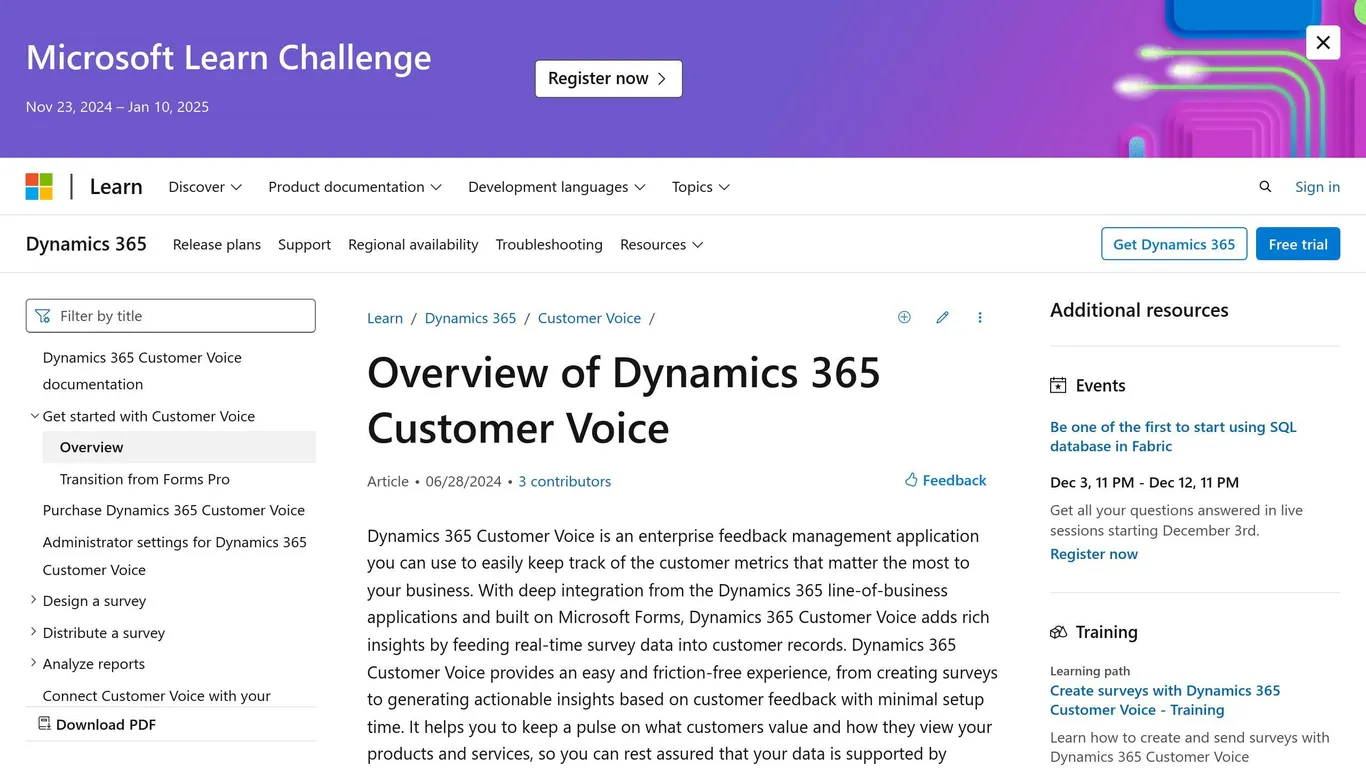The image size is (1366, 768).
Task: Select the Overview tree item
Action: tap(179, 447)
